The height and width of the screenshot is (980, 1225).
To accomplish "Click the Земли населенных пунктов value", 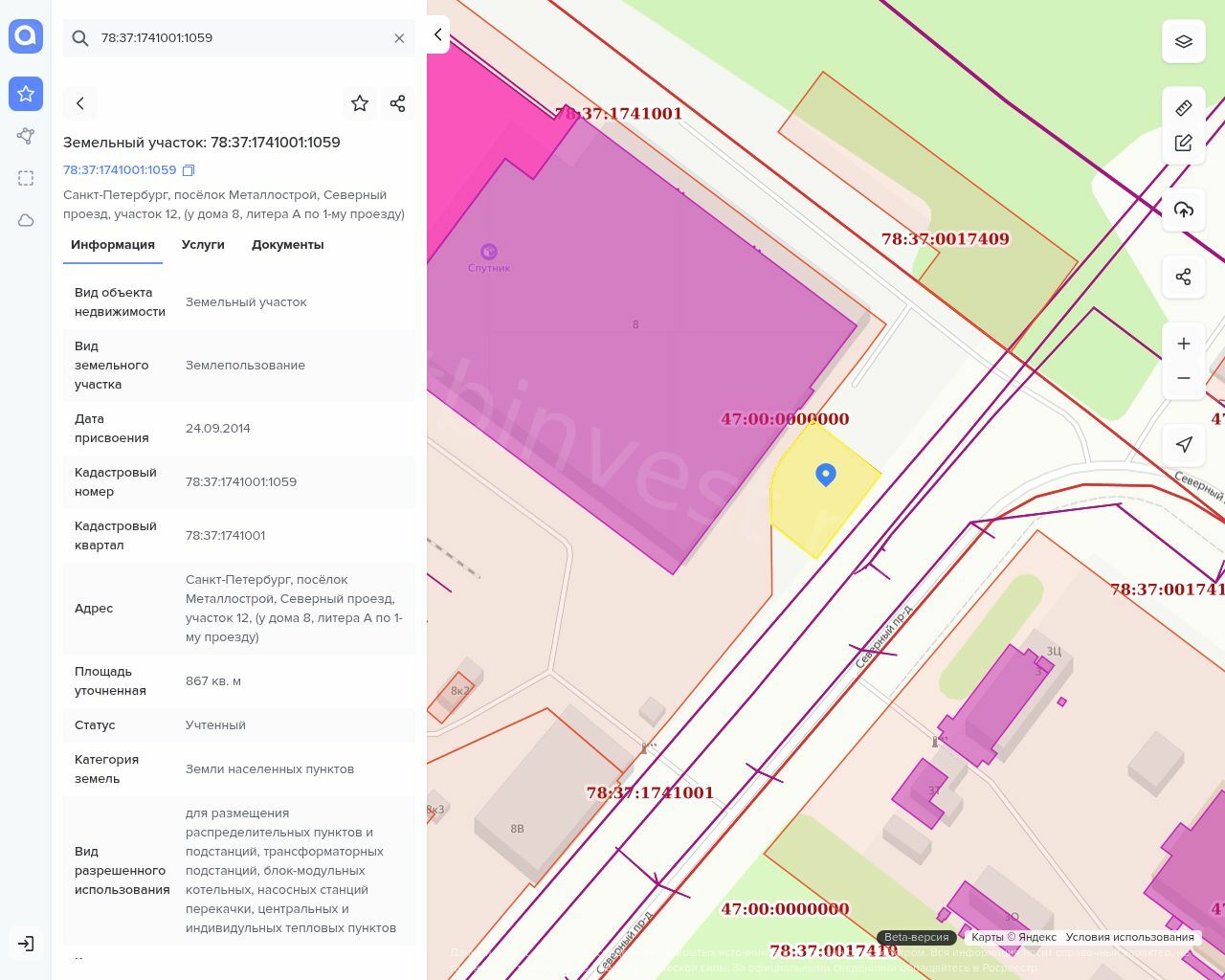I will point(270,769).
